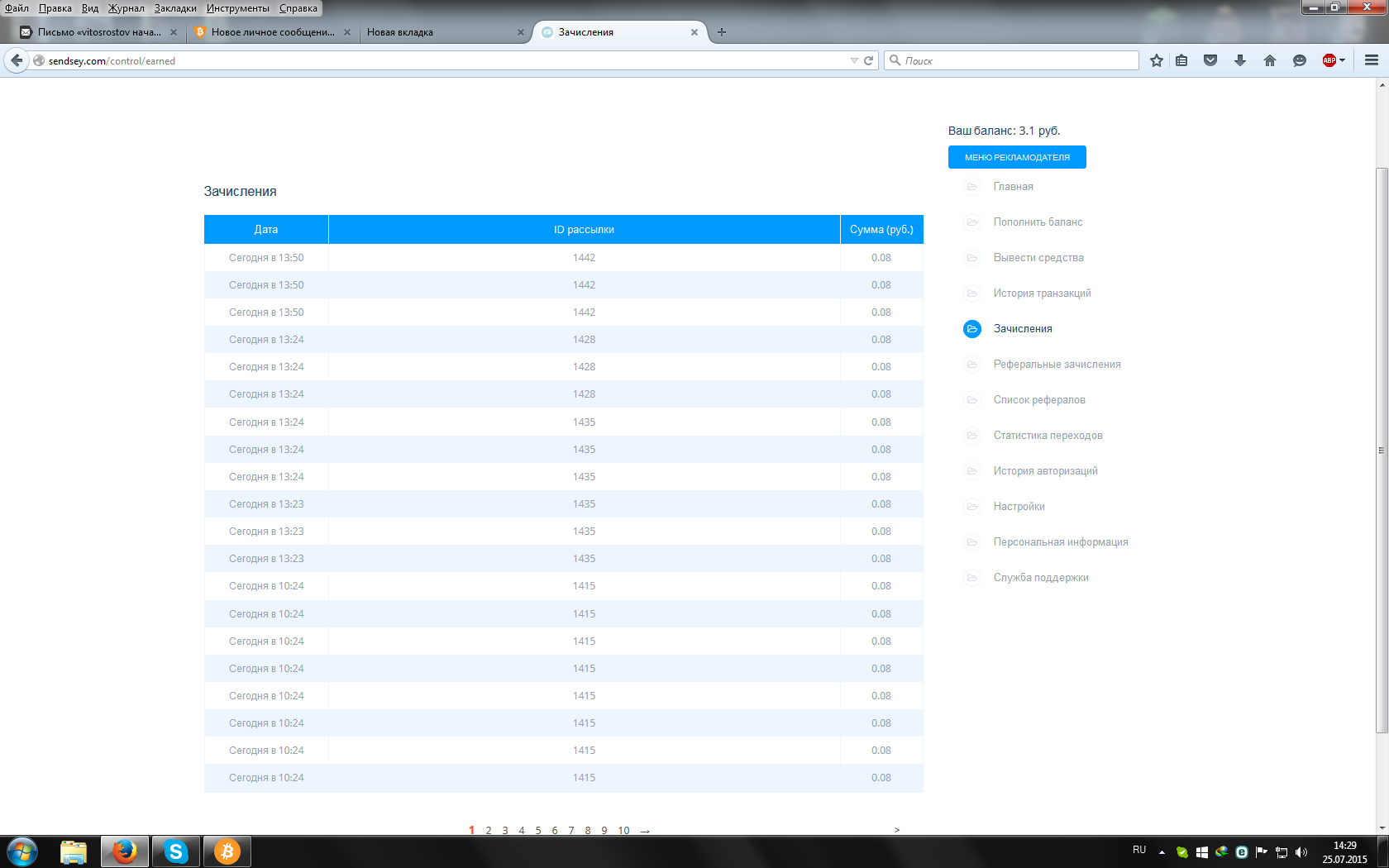The image size is (1389, 868).
Task: Click the folder icon beside Вывести средства
Action: [x=972, y=258]
